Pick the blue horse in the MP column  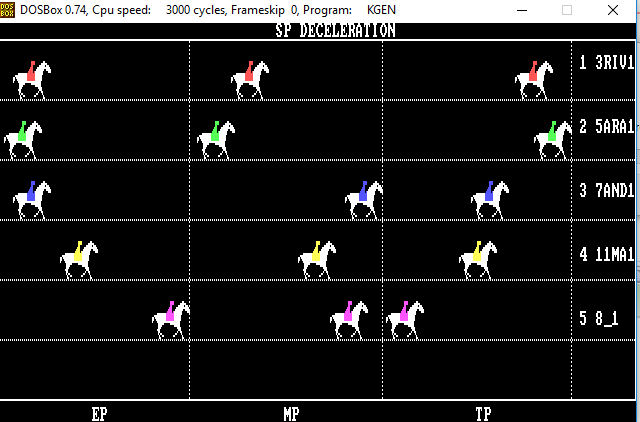tap(364, 200)
